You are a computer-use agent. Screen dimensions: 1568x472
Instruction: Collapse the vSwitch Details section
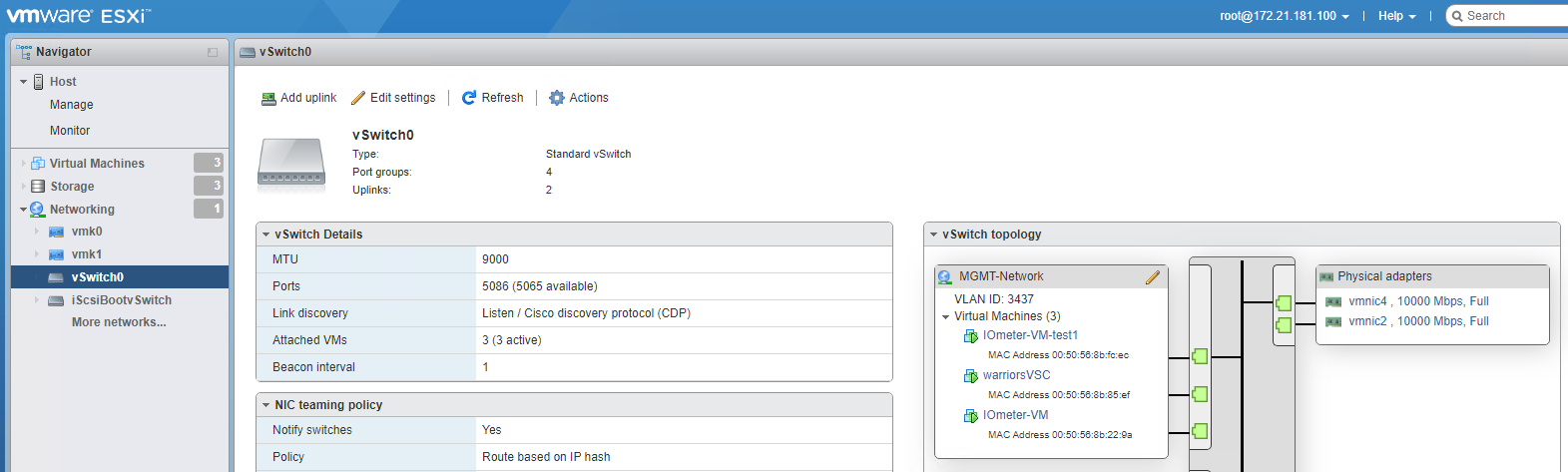(x=266, y=235)
